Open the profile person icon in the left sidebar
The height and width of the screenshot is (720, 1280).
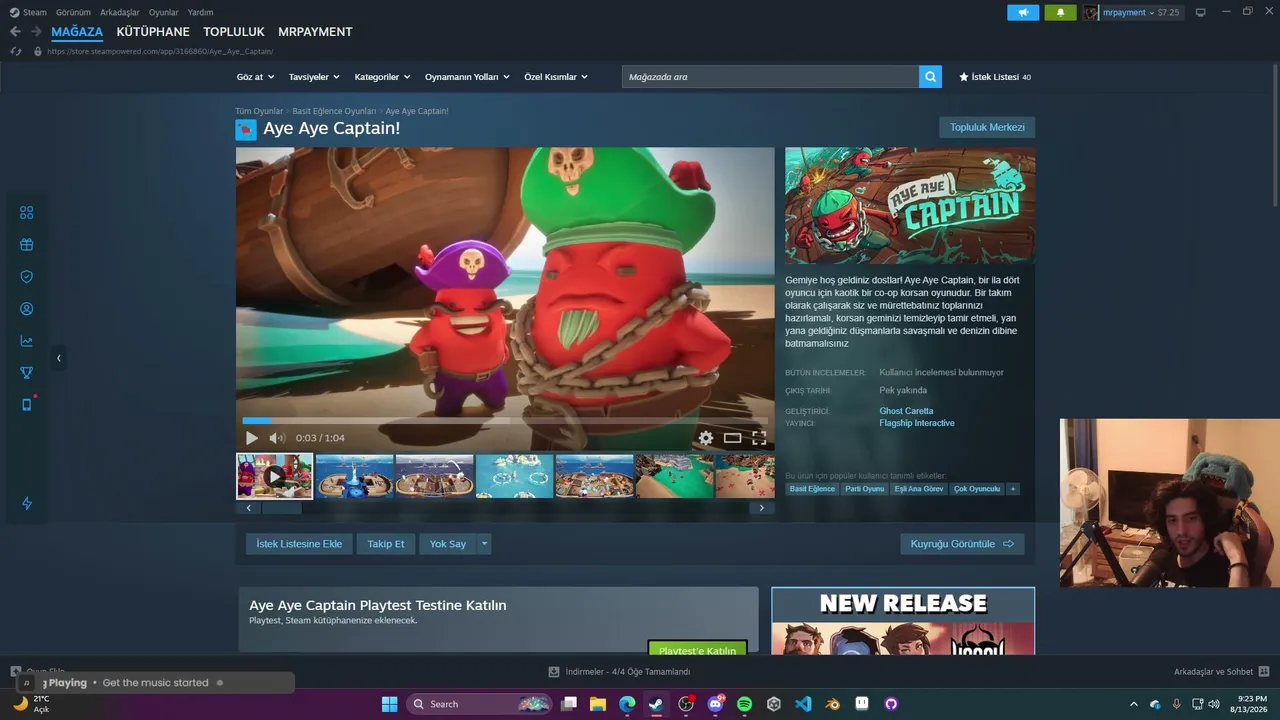pyautogui.click(x=27, y=309)
